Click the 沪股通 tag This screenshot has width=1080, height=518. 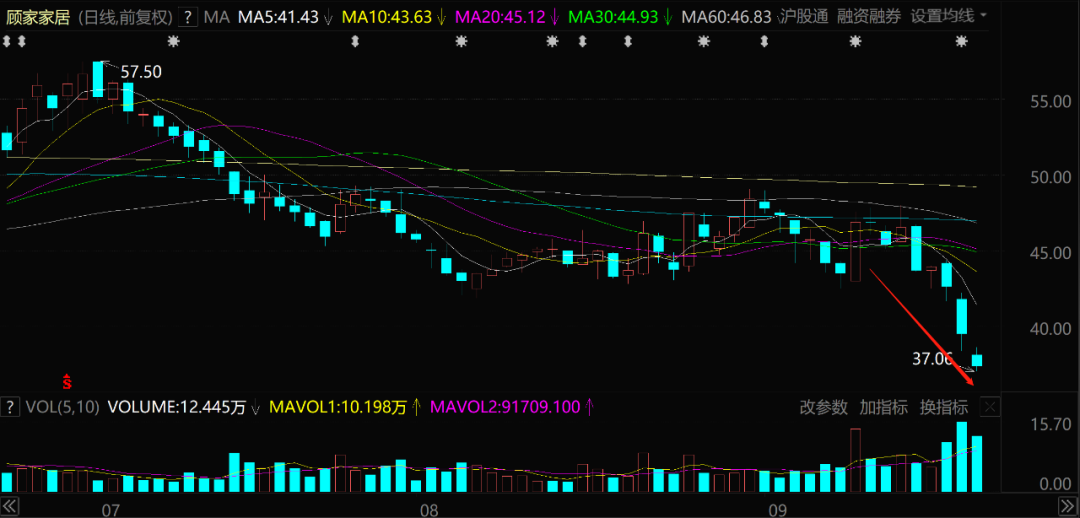(803, 17)
